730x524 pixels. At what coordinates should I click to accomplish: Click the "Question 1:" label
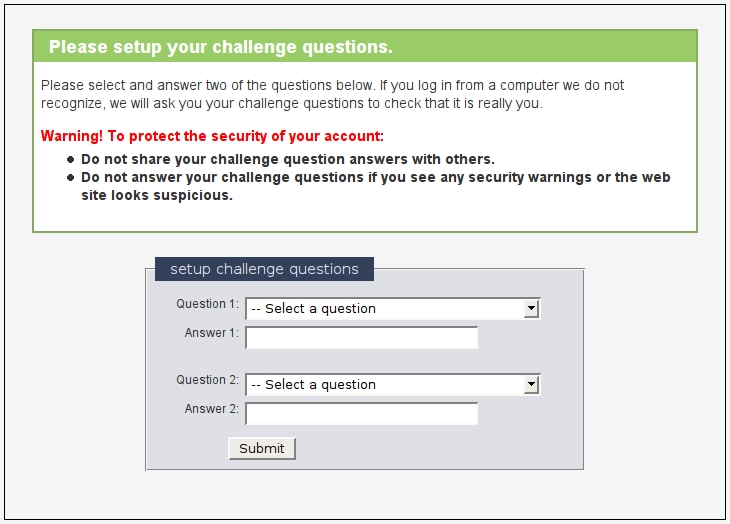(207, 304)
